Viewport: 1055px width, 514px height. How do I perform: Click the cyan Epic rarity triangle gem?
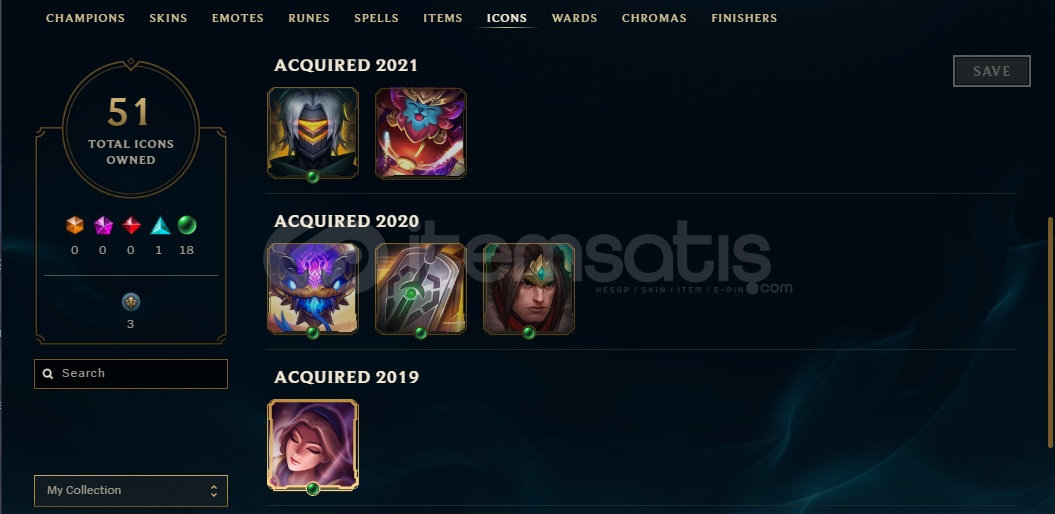pos(159,225)
